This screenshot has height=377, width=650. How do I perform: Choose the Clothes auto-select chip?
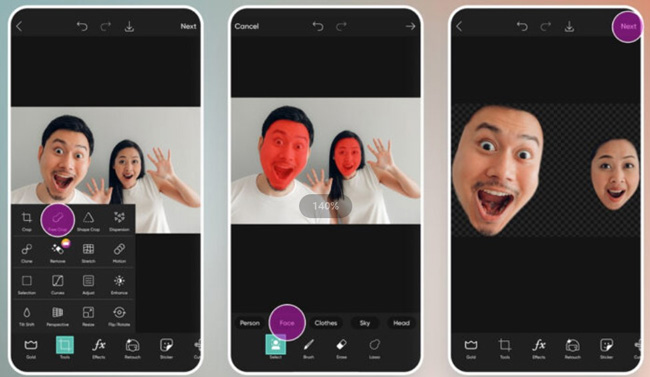(326, 323)
